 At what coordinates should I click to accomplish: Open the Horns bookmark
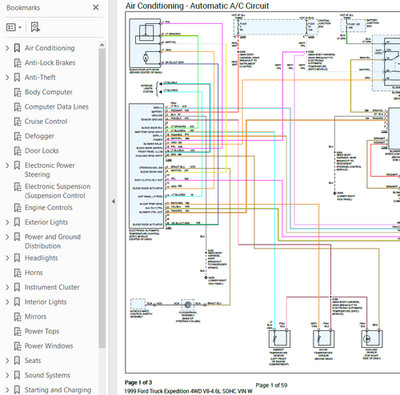pos(34,273)
